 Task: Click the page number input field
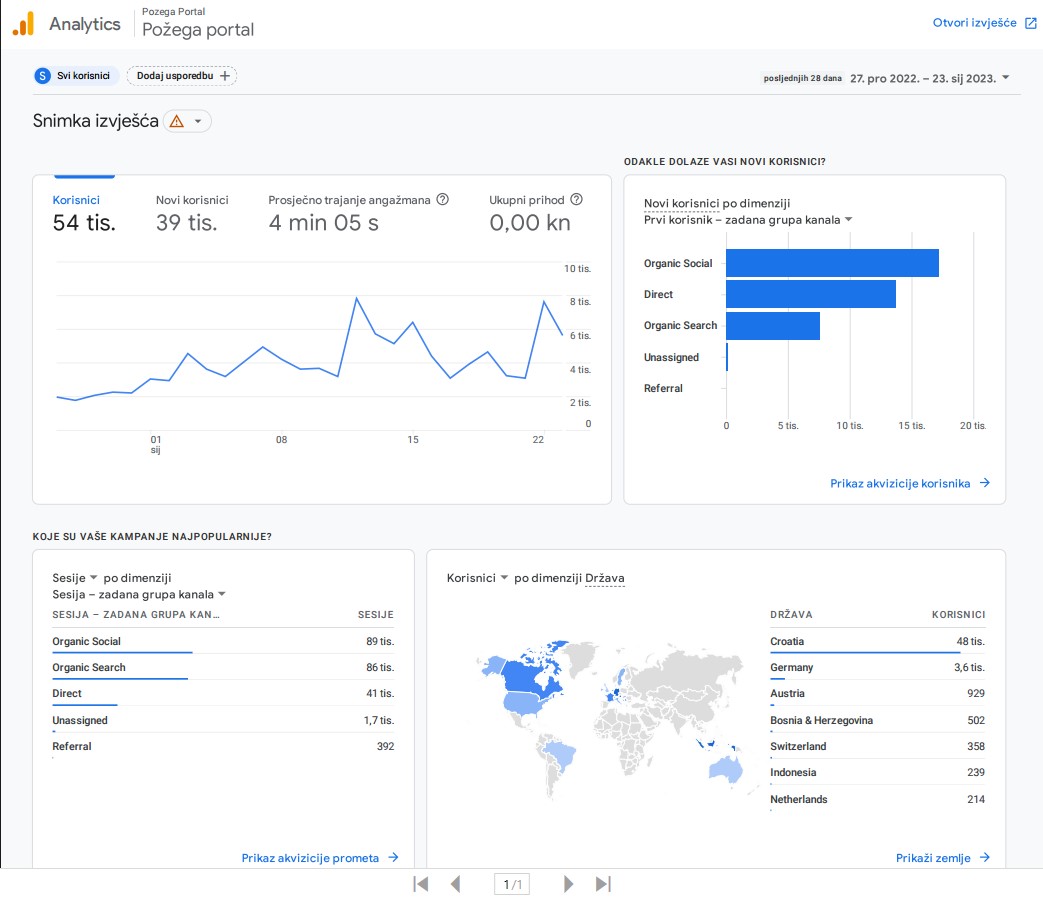click(512, 884)
